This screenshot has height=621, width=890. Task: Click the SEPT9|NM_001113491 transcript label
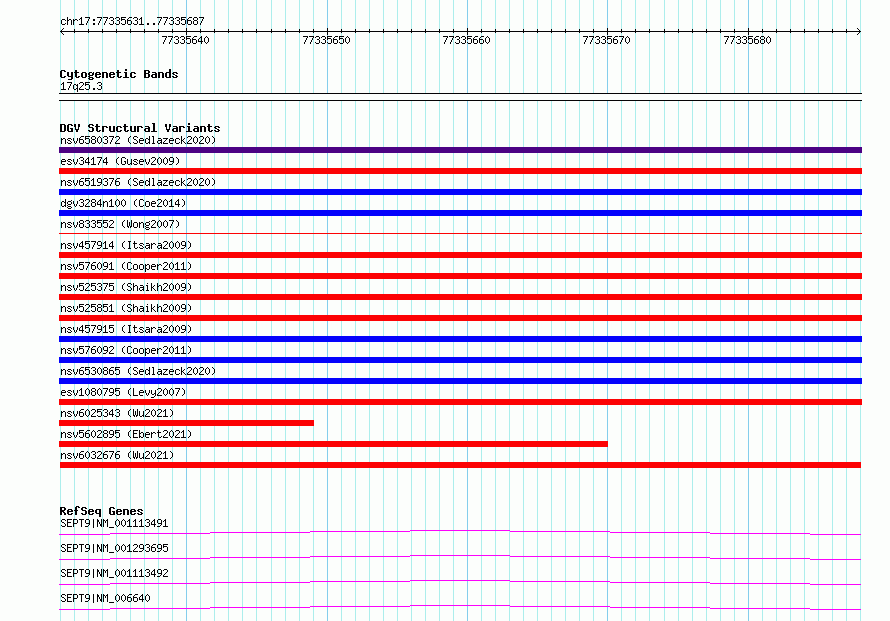[x=114, y=523]
